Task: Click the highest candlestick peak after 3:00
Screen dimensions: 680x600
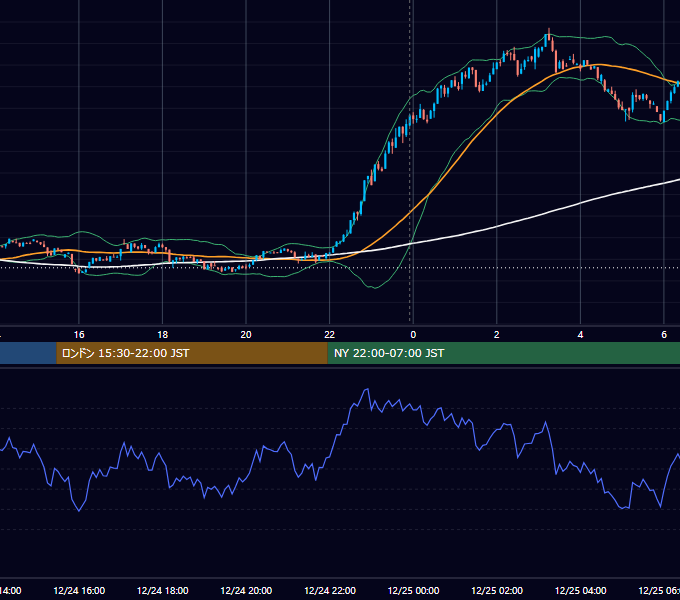Action: 549,35
